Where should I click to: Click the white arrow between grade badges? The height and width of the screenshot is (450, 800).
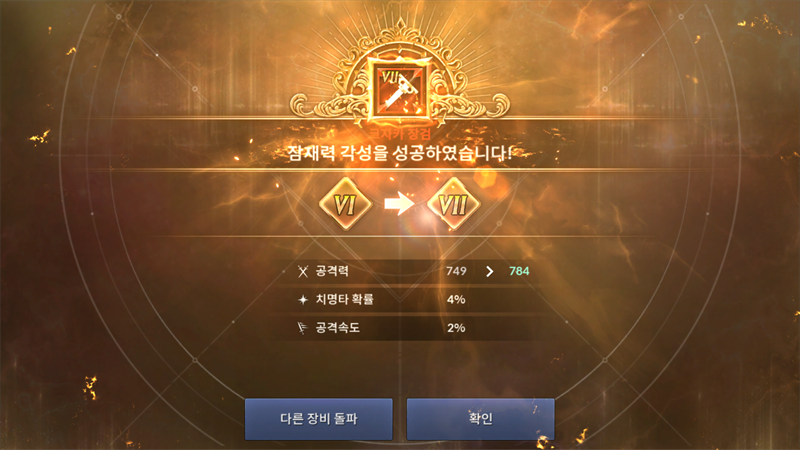[x=399, y=204]
